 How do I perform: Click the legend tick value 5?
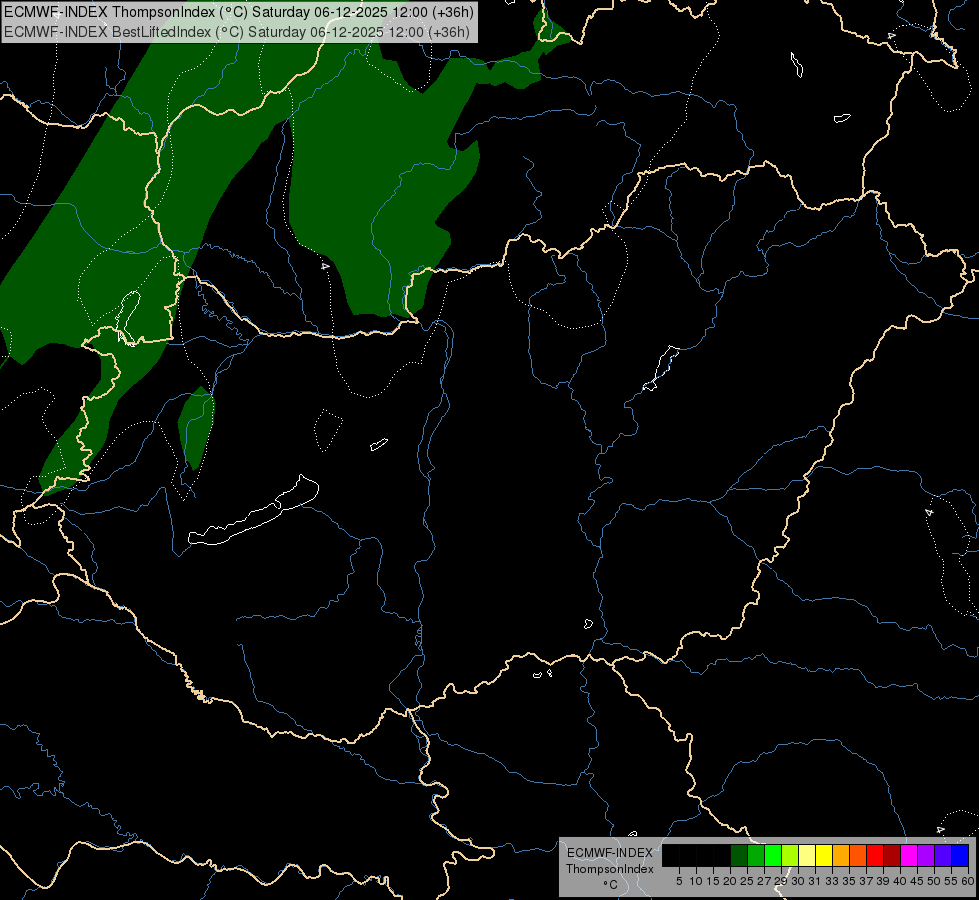pyautogui.click(x=679, y=881)
